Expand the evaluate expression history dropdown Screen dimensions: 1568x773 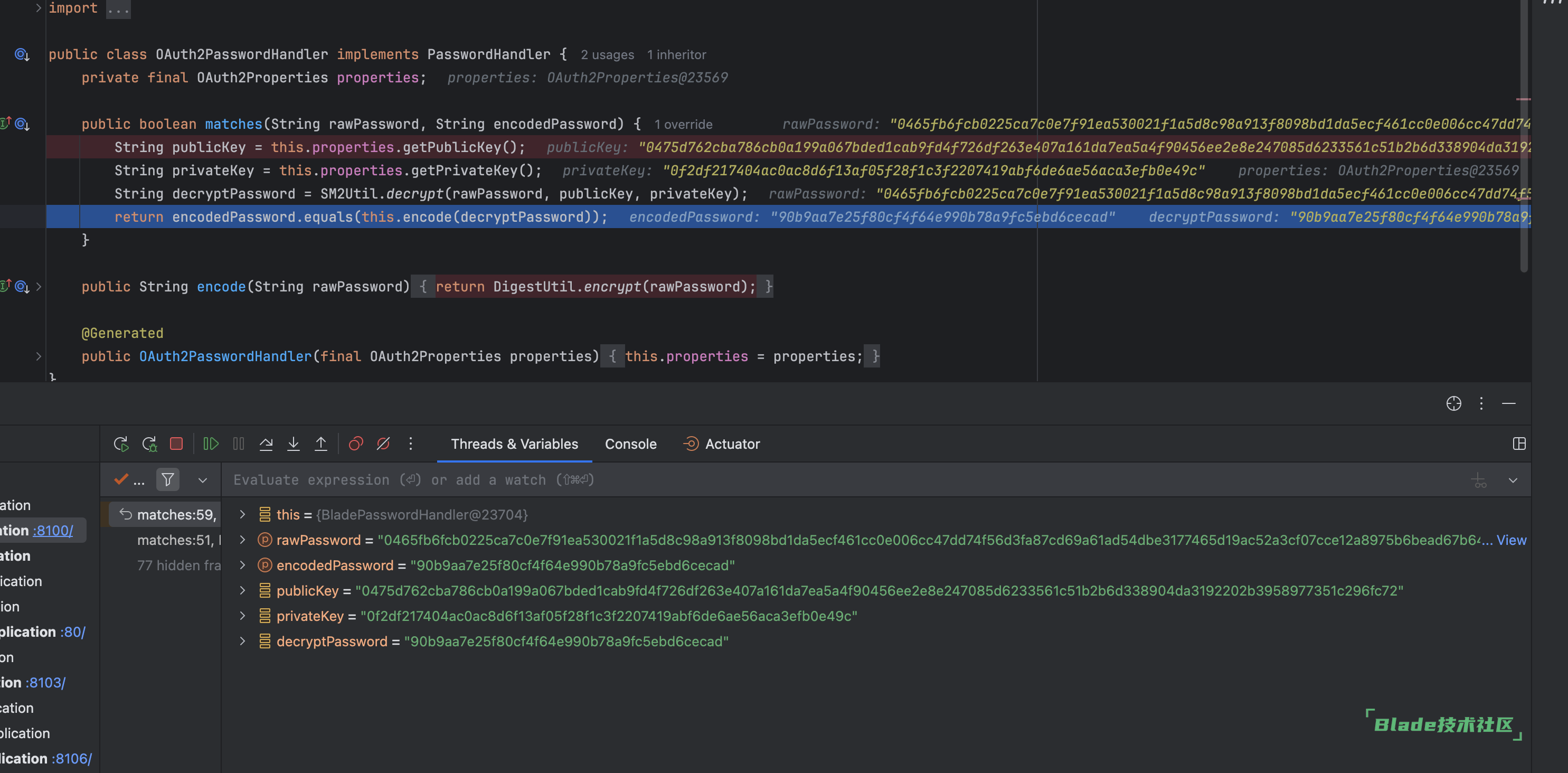click(1513, 481)
